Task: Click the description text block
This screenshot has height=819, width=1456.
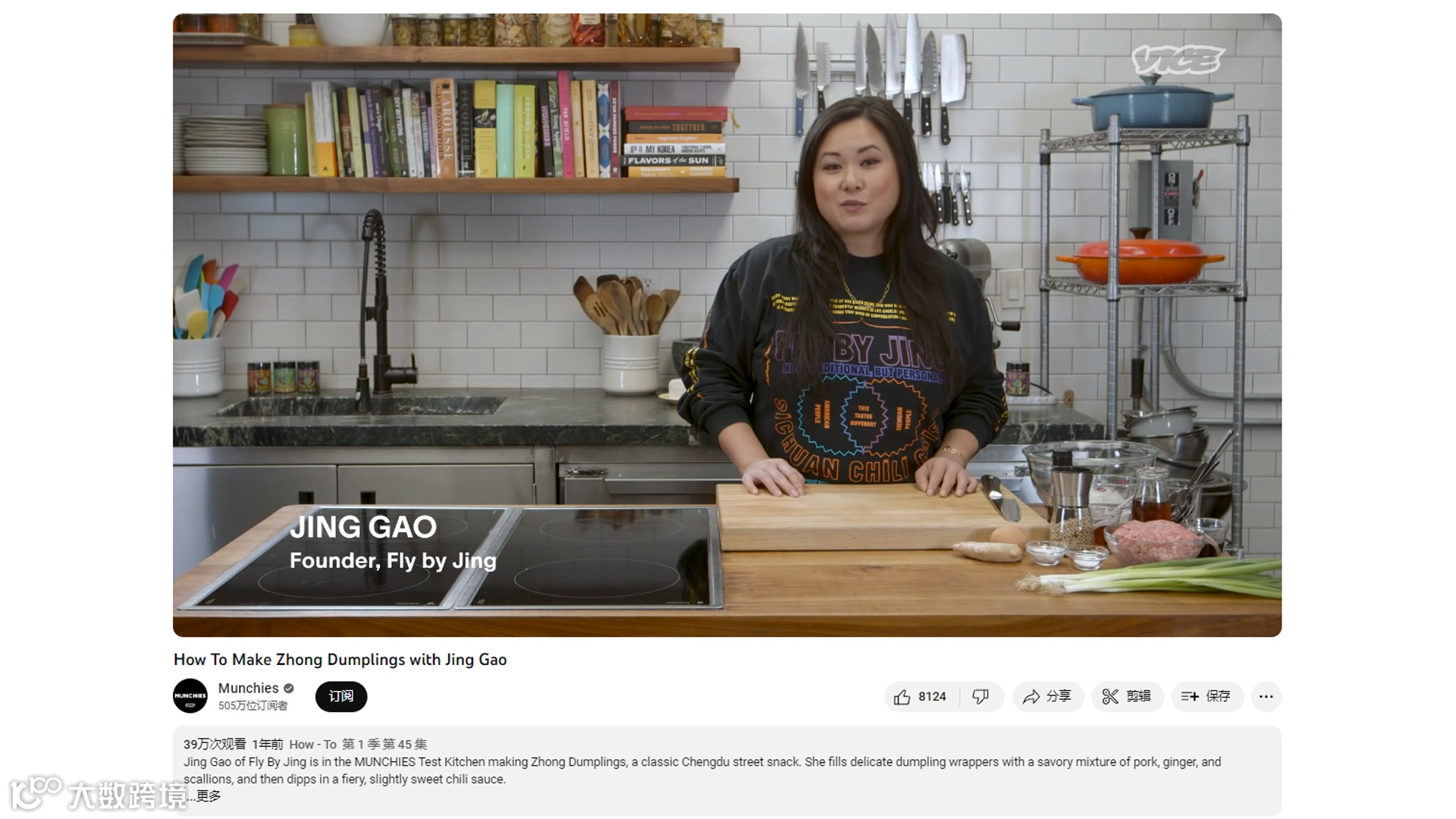Action: coord(702,770)
